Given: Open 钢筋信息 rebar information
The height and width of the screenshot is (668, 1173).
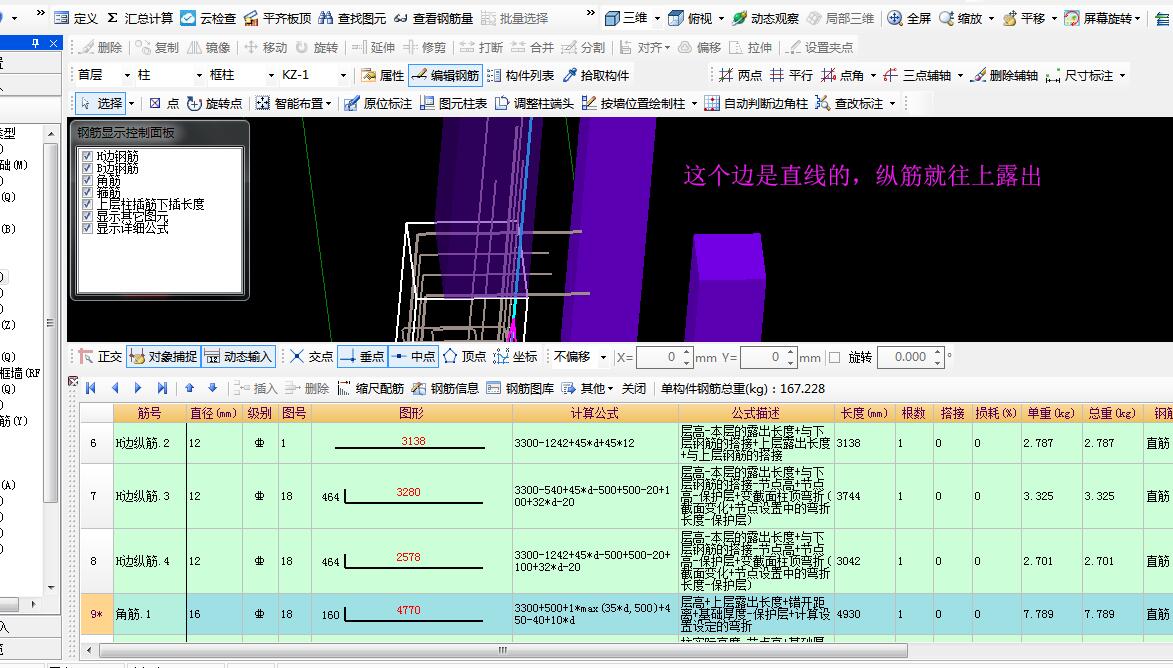Looking at the screenshot, I should coord(446,388).
